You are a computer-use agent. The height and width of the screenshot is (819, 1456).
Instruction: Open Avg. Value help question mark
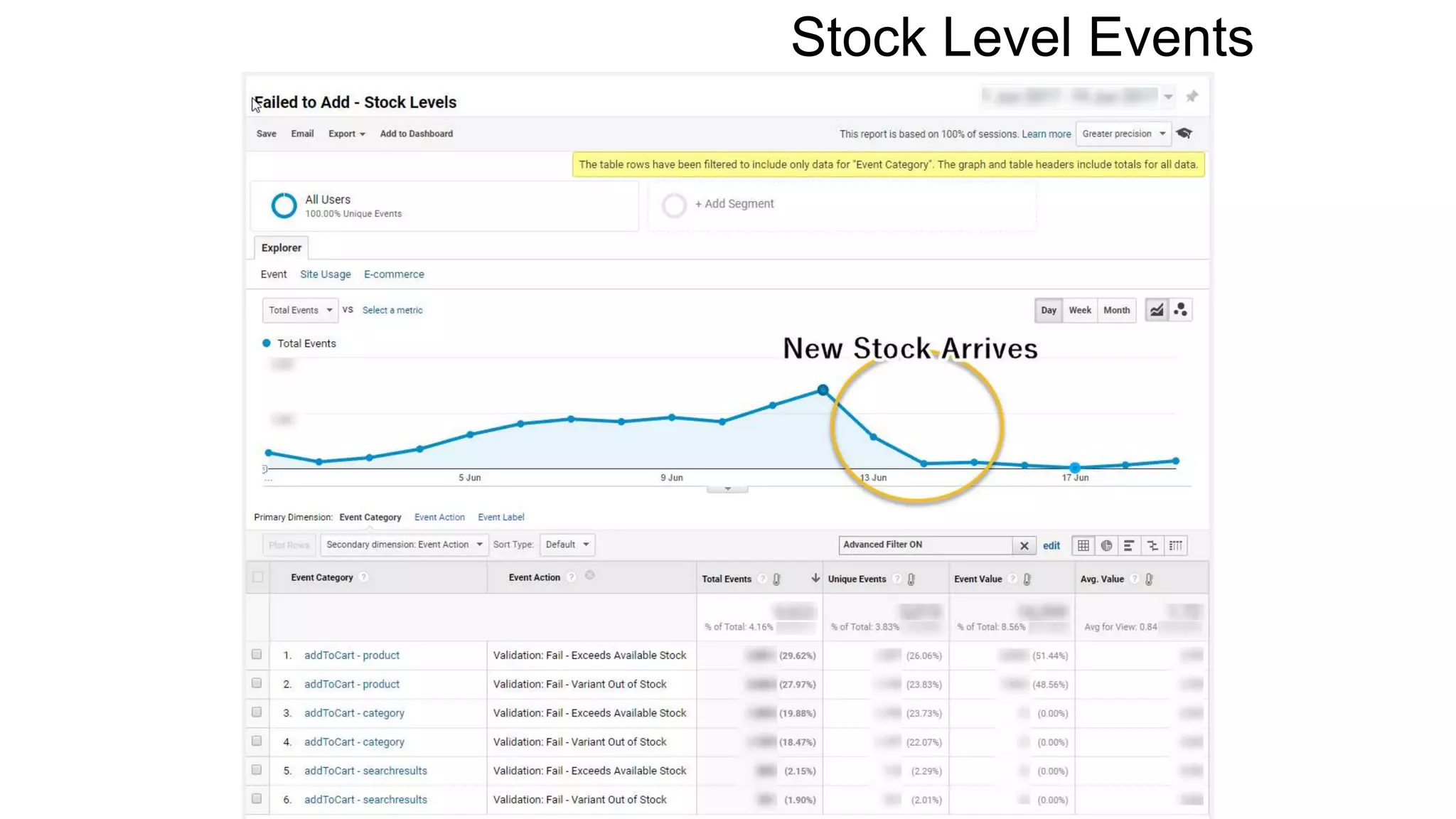(x=1135, y=579)
